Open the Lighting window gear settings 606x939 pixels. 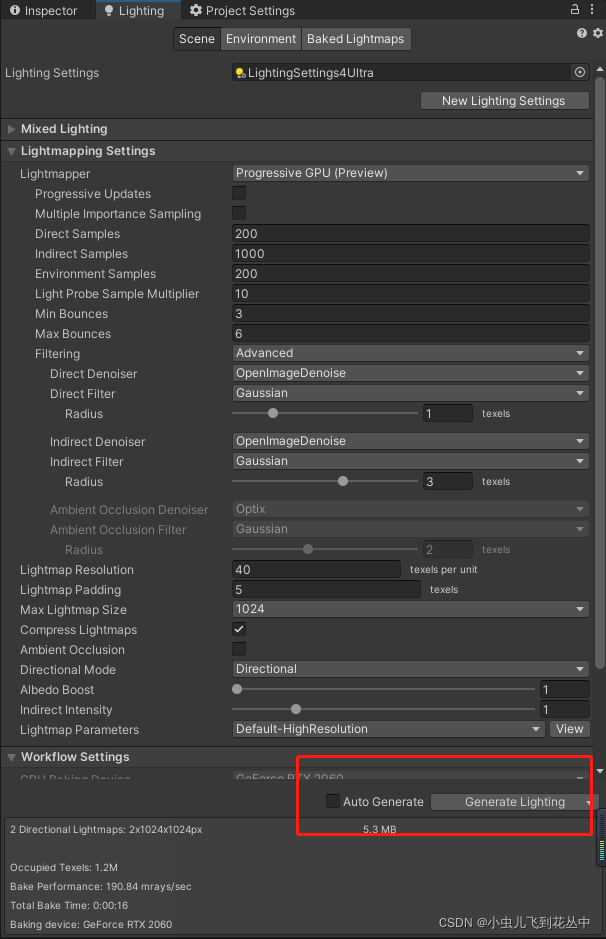pyautogui.click(x=598, y=33)
